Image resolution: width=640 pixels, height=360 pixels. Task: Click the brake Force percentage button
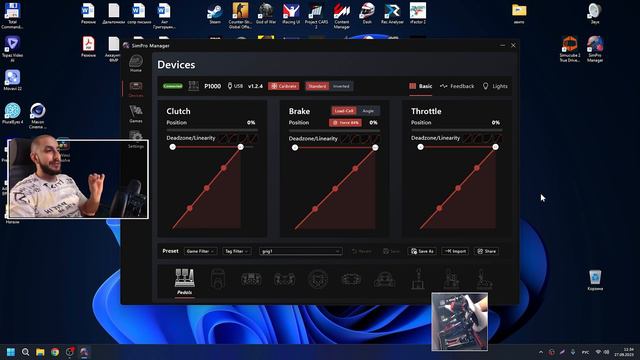point(345,122)
